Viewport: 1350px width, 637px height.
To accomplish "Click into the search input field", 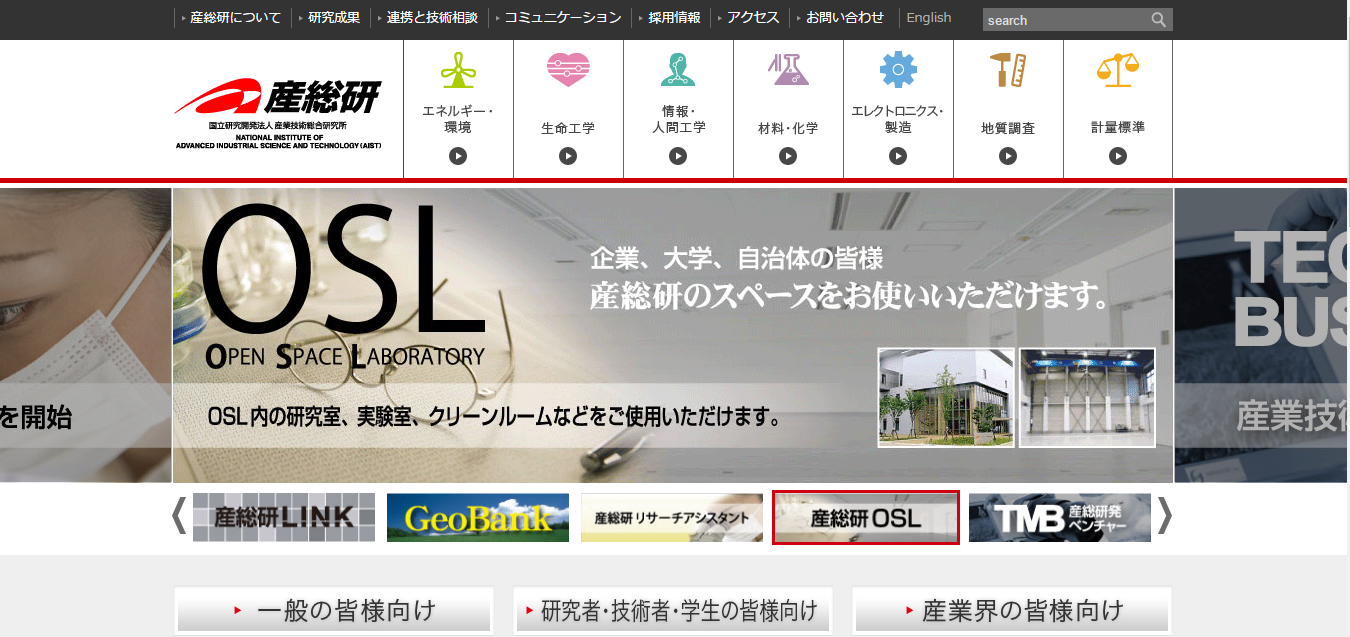I will (x=1065, y=20).
